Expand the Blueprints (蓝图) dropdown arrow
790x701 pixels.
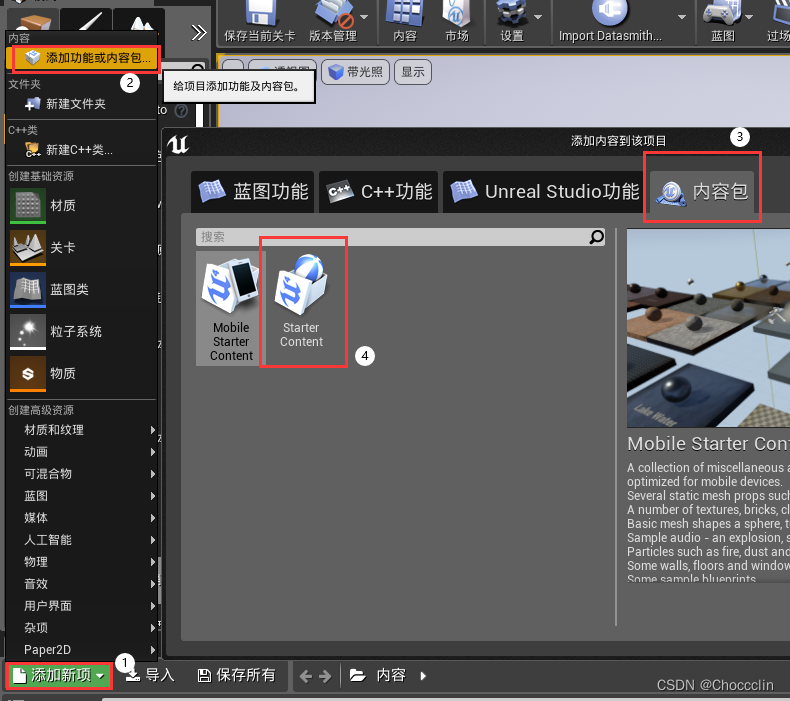749,17
